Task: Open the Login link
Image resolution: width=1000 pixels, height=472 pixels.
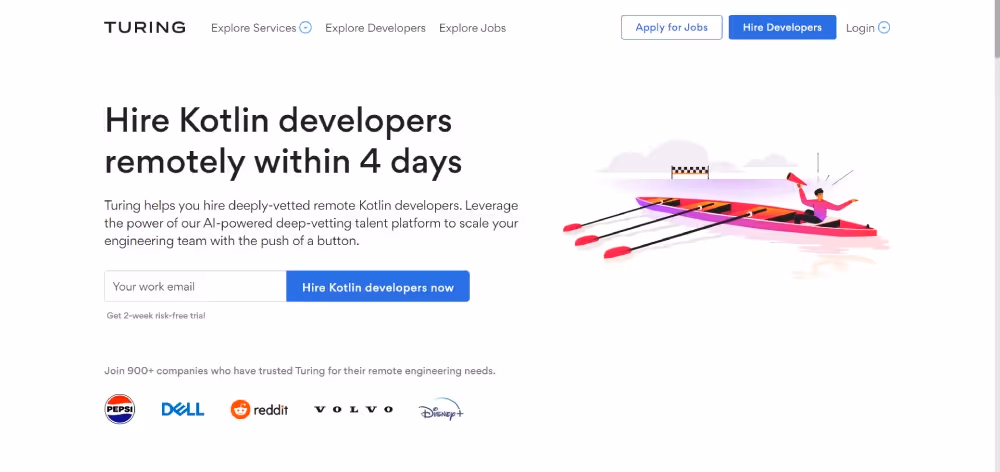Action: click(x=860, y=28)
